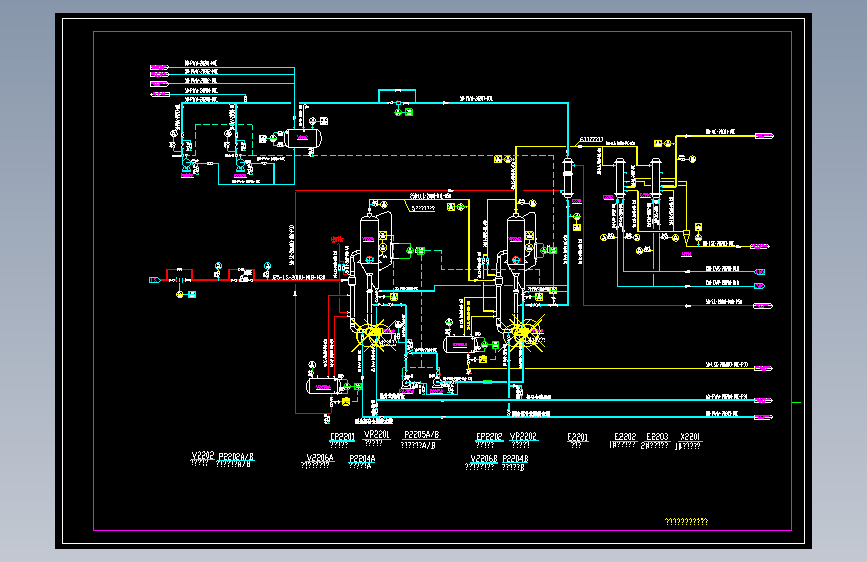
Task: Click the cyan inlet connector on red steam line
Action: click(155, 280)
